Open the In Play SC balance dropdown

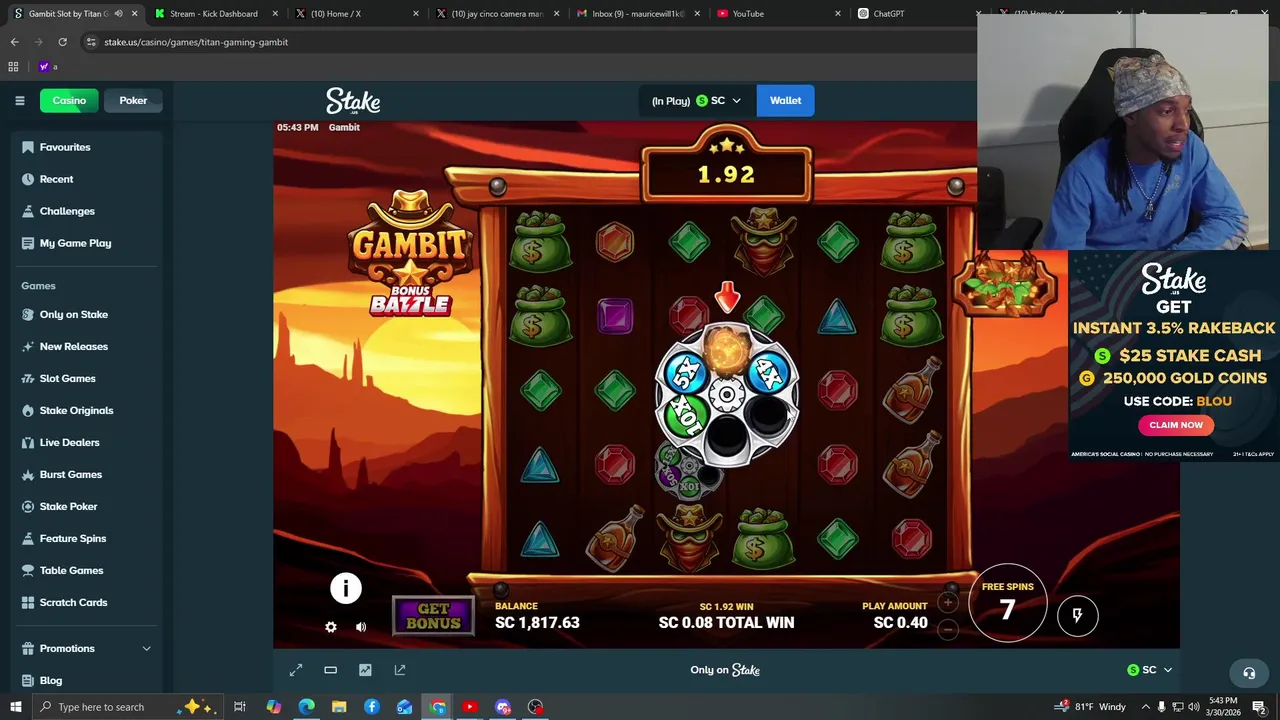696,100
